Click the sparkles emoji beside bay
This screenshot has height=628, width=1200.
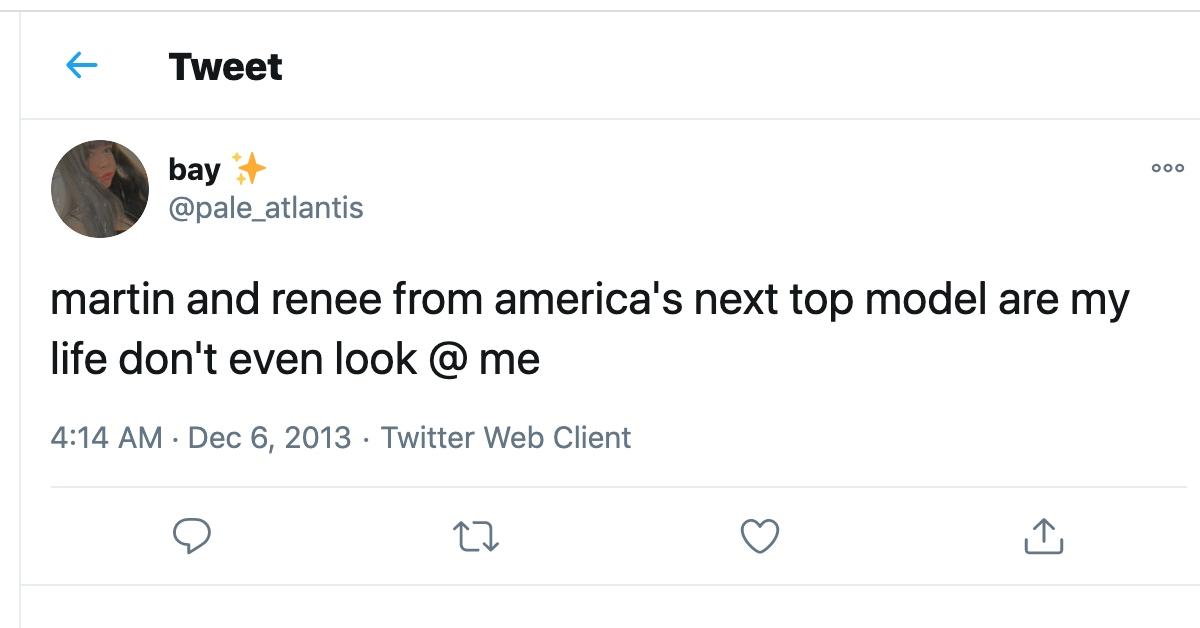pyautogui.click(x=249, y=169)
